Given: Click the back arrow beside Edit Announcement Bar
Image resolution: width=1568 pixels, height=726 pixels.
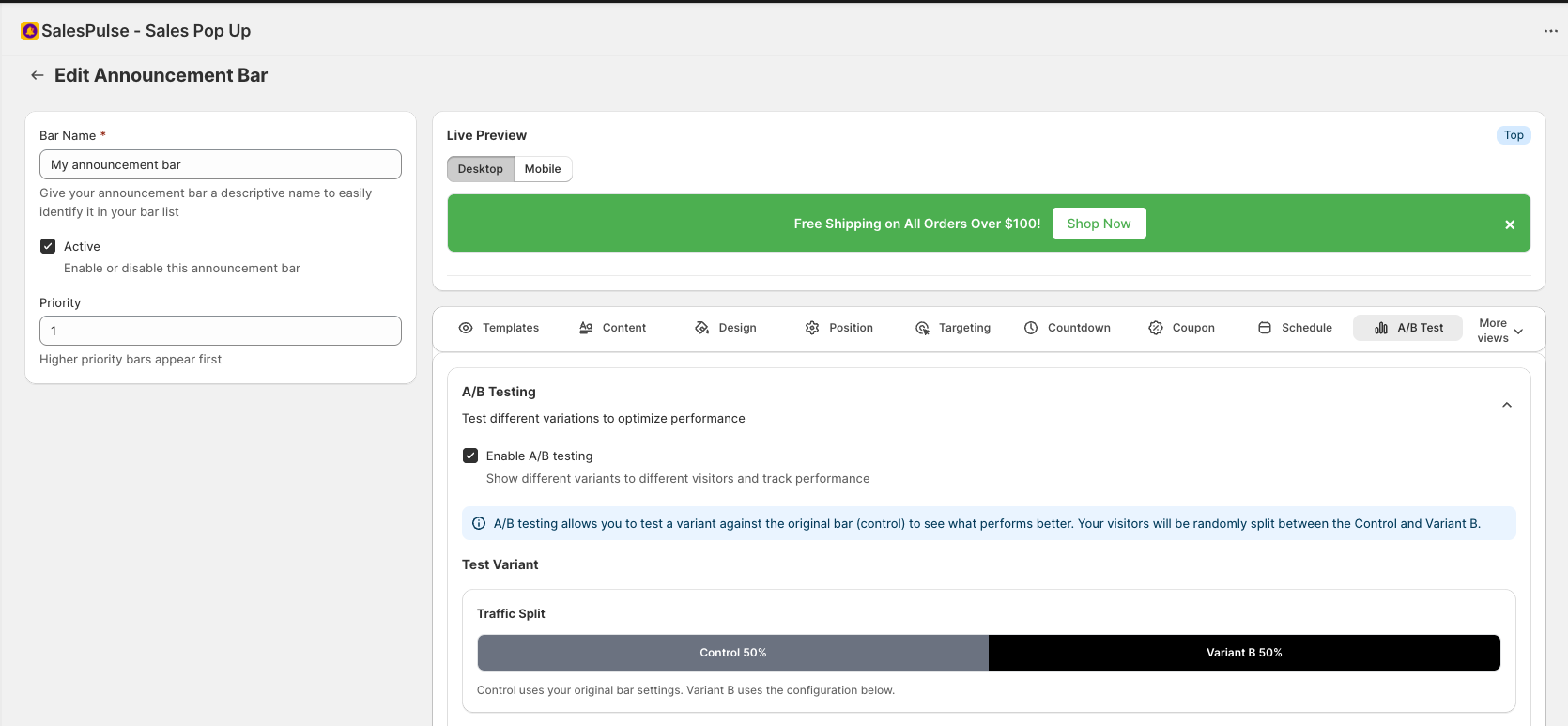Looking at the screenshot, I should click(x=38, y=75).
